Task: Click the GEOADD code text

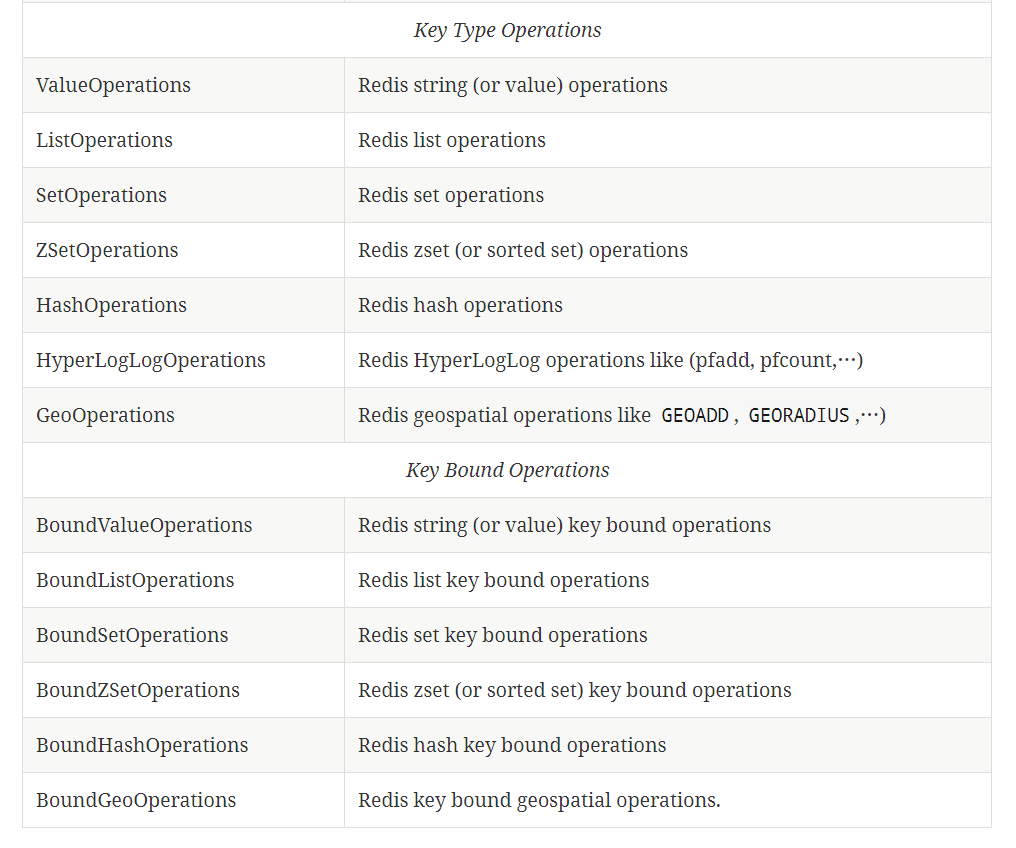Action: 695,415
